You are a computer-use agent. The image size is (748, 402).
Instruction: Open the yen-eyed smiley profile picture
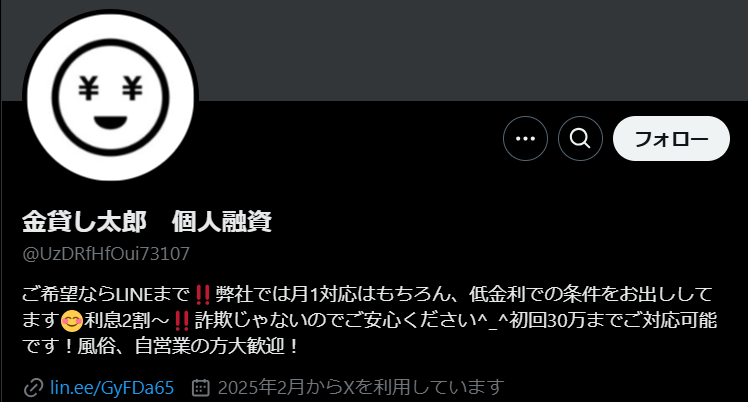click(111, 97)
